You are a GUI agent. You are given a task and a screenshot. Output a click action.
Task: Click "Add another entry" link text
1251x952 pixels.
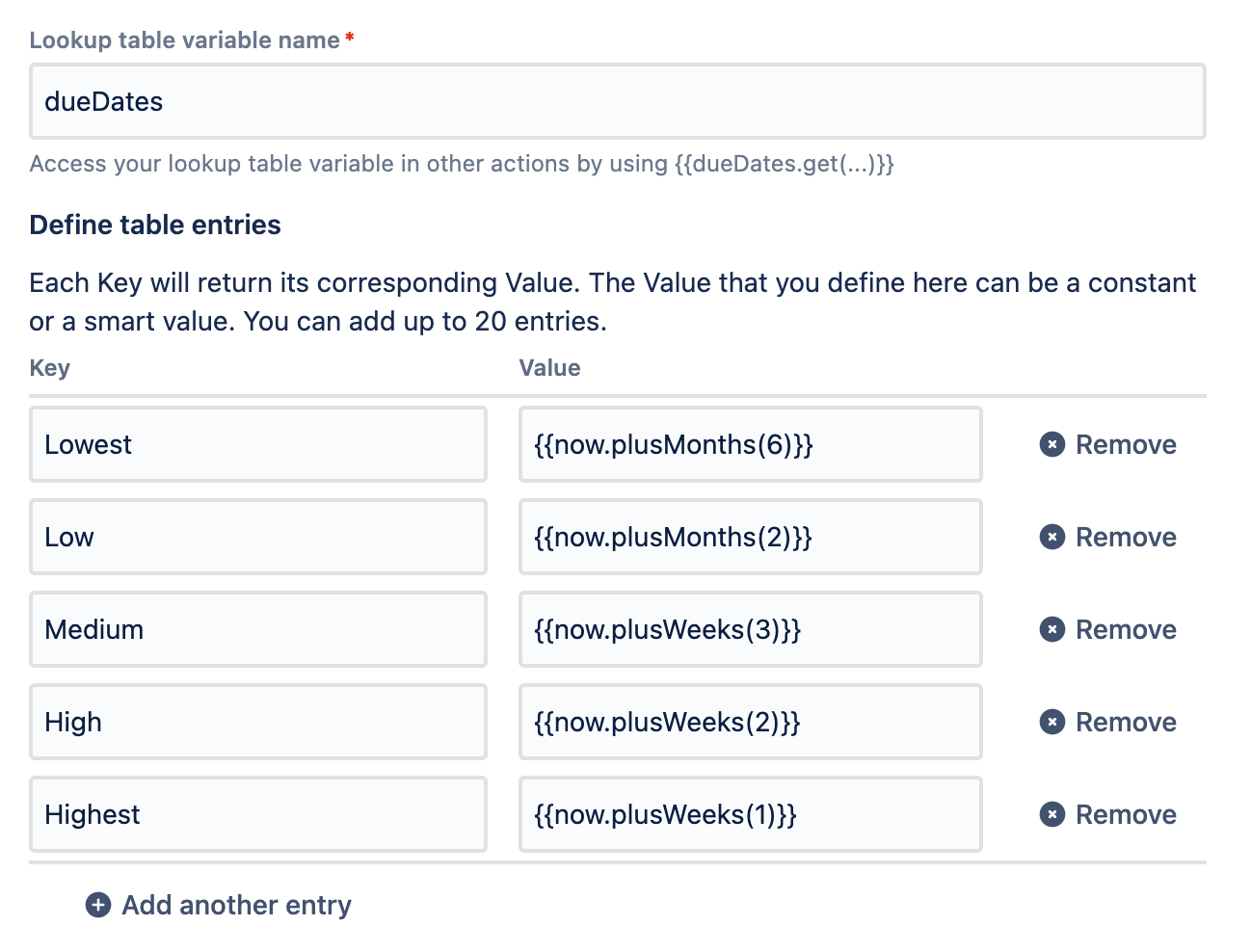pos(236,905)
